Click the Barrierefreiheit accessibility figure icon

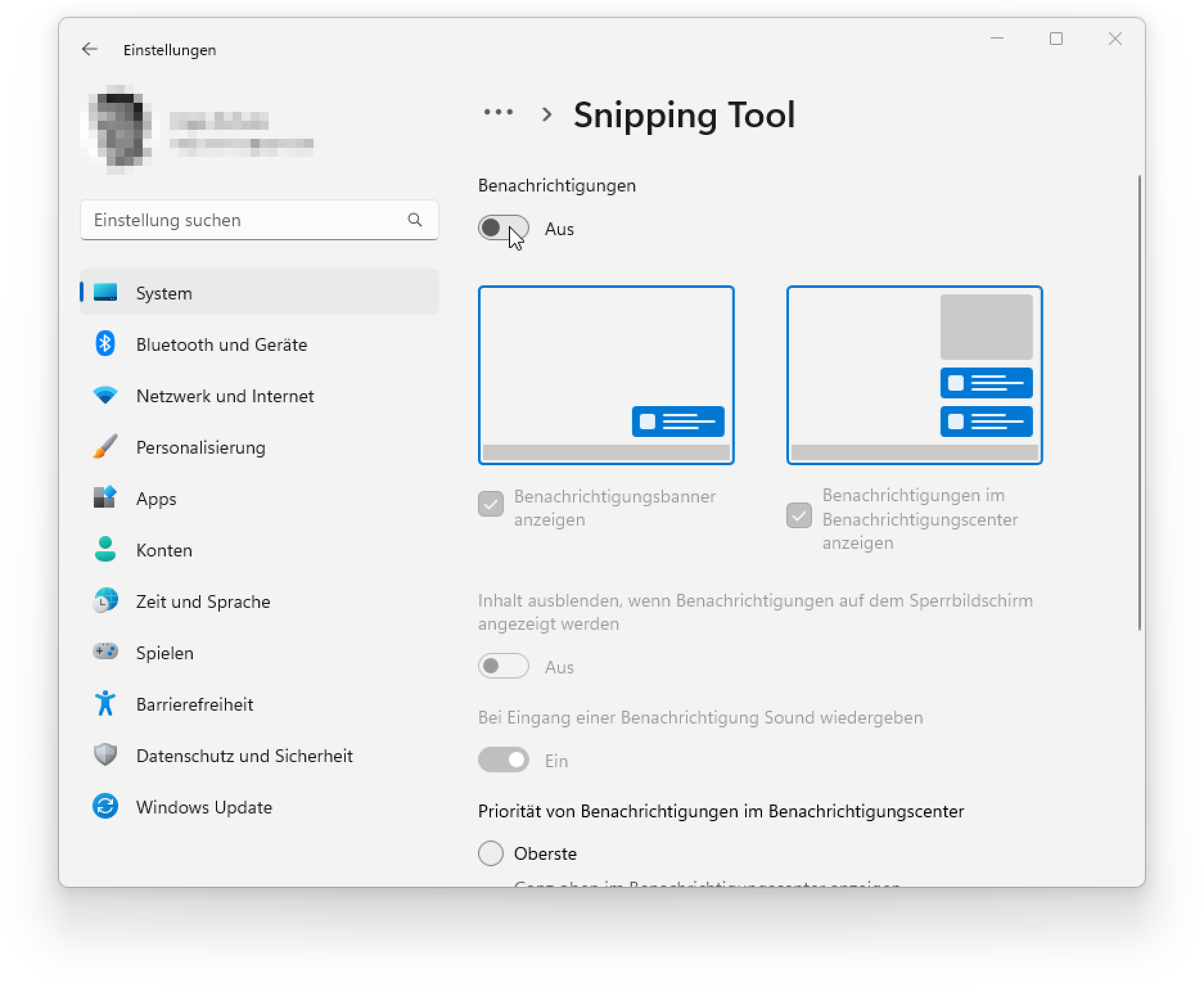click(x=105, y=704)
